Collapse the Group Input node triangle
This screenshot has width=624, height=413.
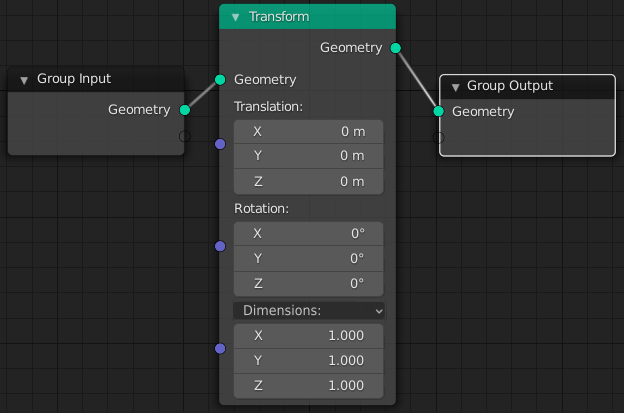24,80
